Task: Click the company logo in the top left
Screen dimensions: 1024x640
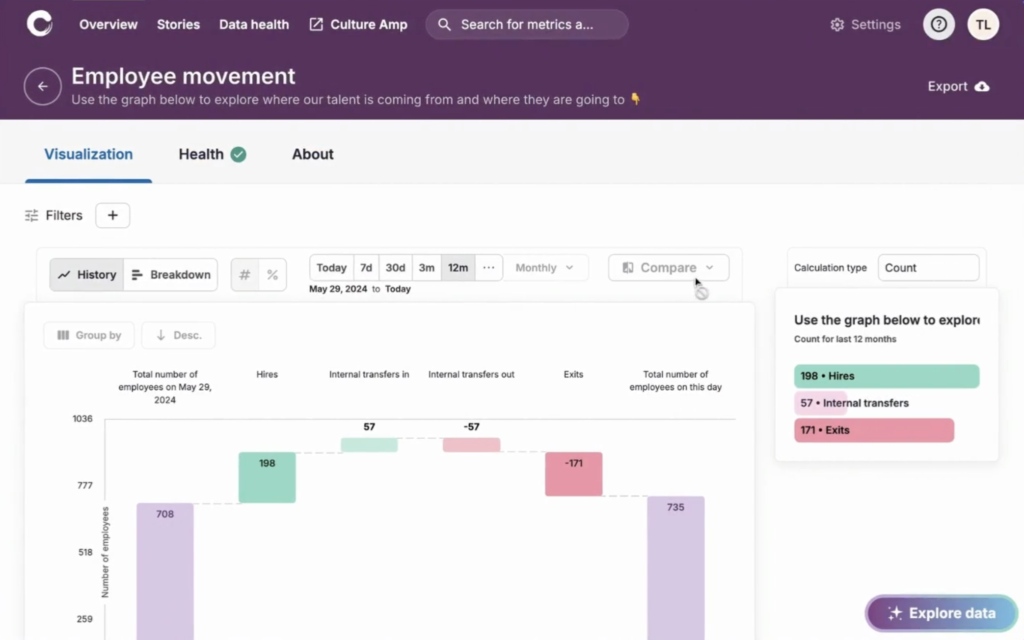Action: coord(39,23)
